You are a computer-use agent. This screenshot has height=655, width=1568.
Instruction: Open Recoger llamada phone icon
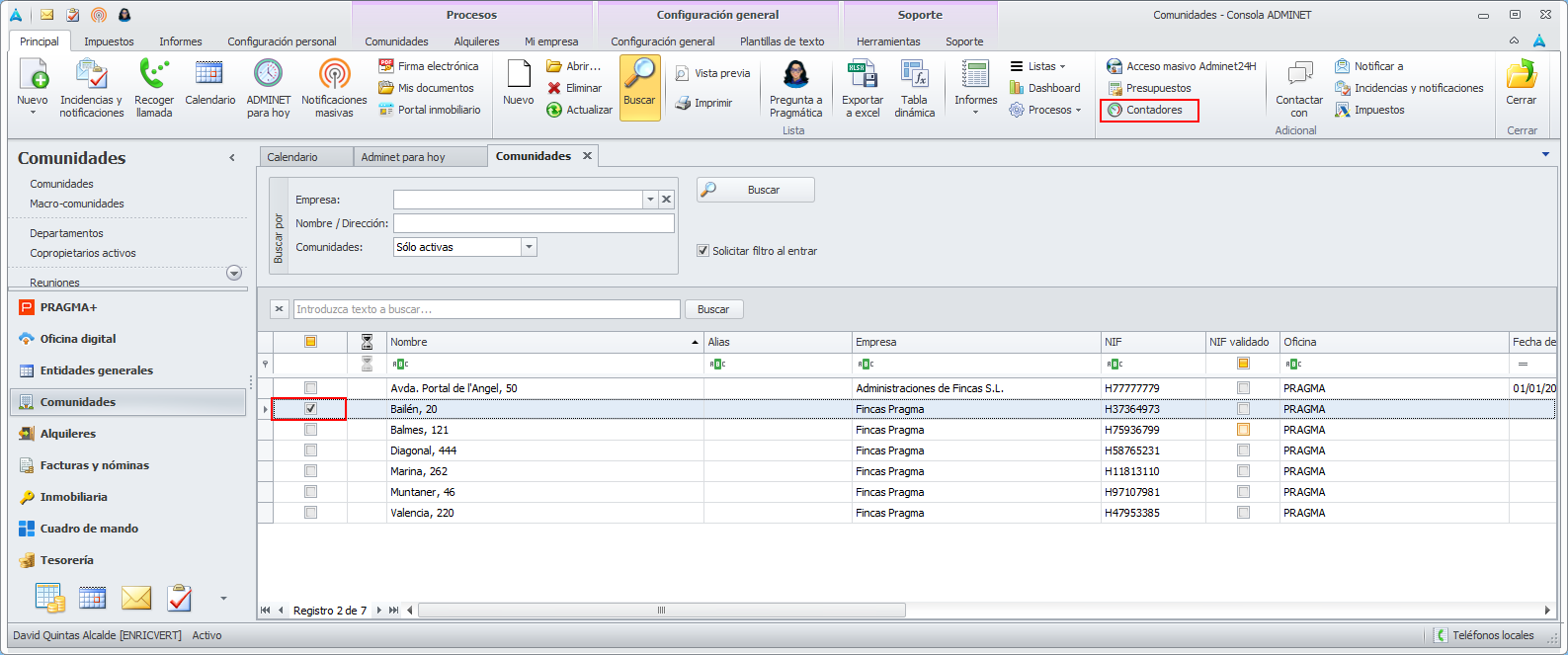[x=154, y=88]
